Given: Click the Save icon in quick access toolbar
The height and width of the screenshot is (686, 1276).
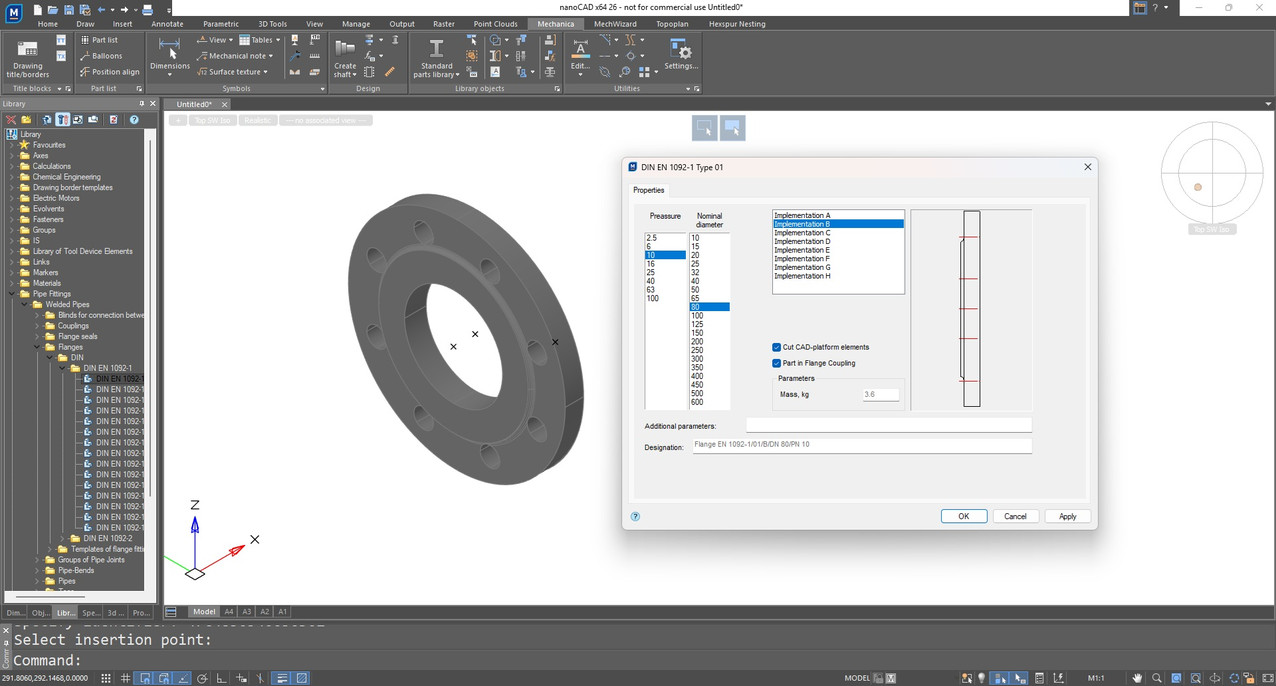Looking at the screenshot, I should pos(68,9).
